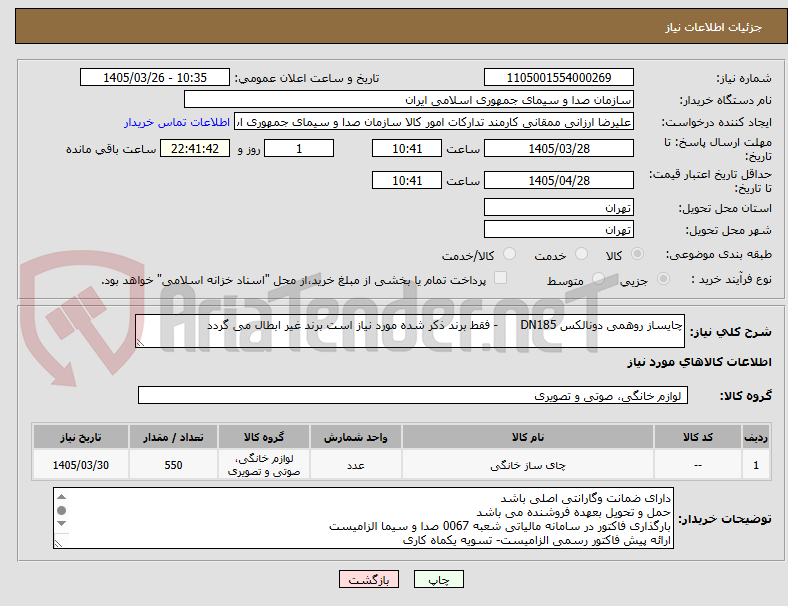
Task: Select the جزیی purchase type radio
Action: click(663, 279)
